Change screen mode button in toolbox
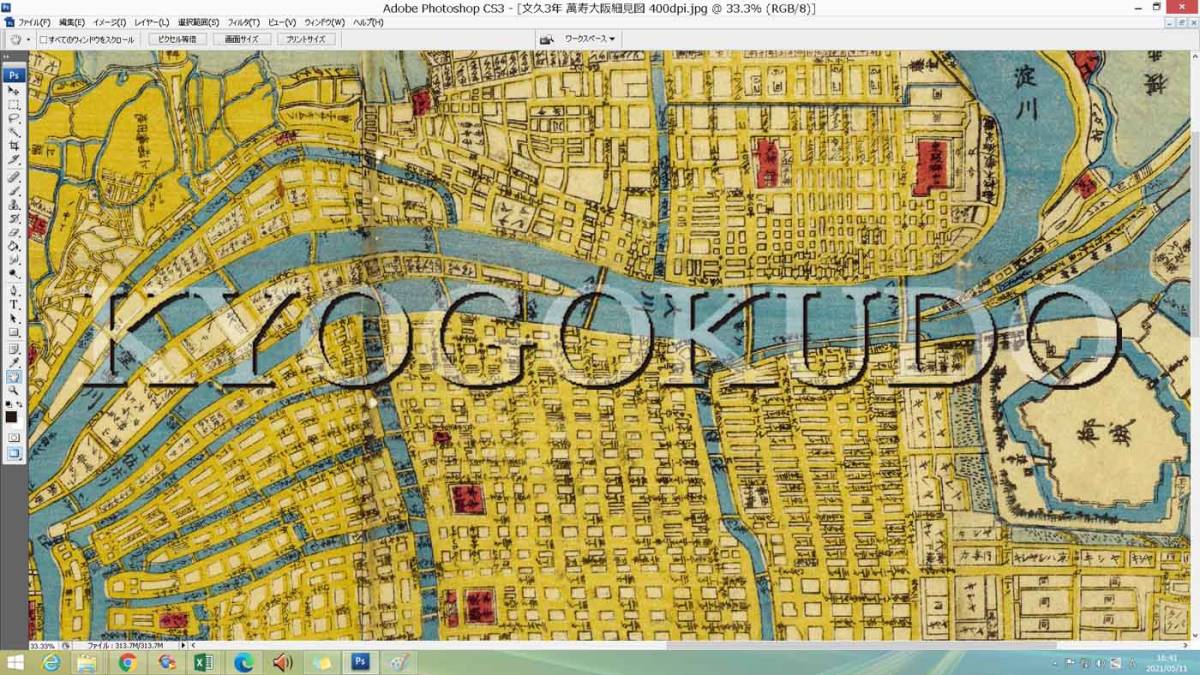The image size is (1200, 675). pyautogui.click(x=14, y=453)
